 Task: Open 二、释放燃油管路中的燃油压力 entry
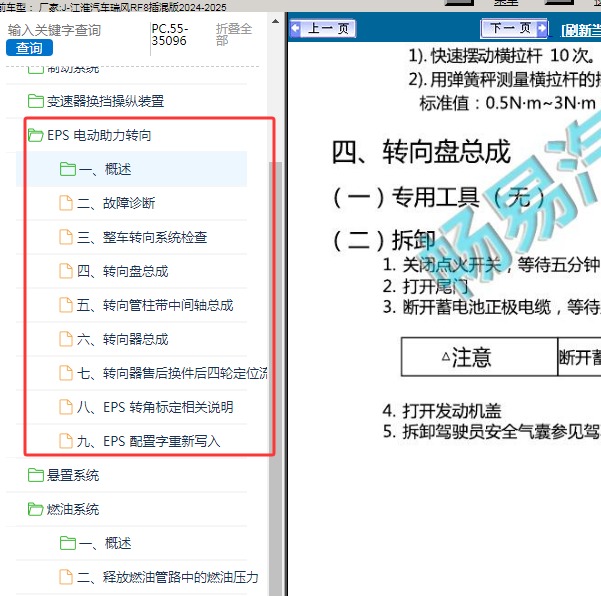[x=167, y=577]
